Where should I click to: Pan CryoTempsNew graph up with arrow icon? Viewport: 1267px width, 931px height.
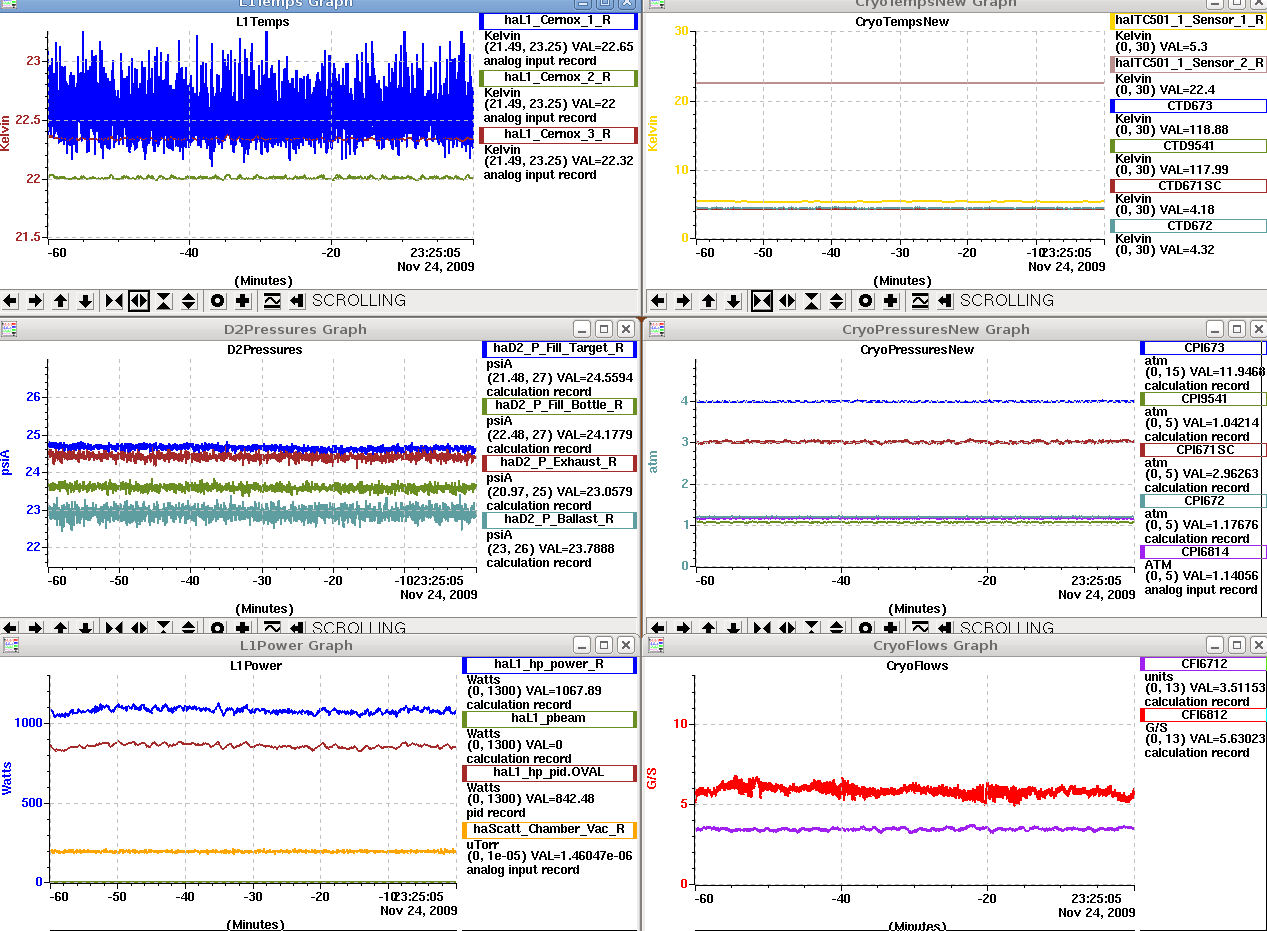click(708, 301)
